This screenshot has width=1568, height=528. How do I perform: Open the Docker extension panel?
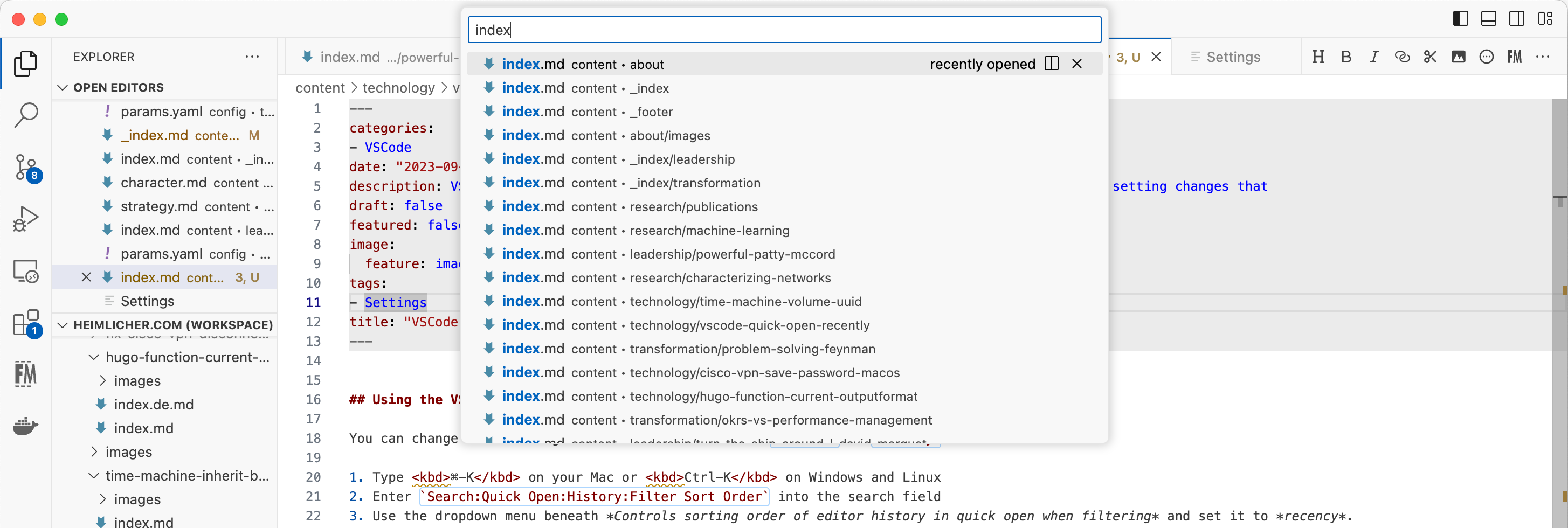pyautogui.click(x=26, y=426)
